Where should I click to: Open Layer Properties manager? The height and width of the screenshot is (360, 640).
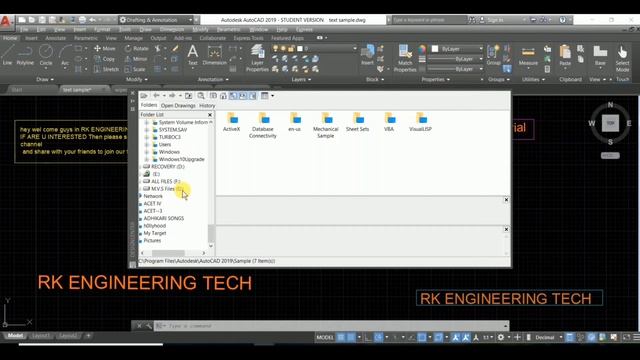point(257,58)
